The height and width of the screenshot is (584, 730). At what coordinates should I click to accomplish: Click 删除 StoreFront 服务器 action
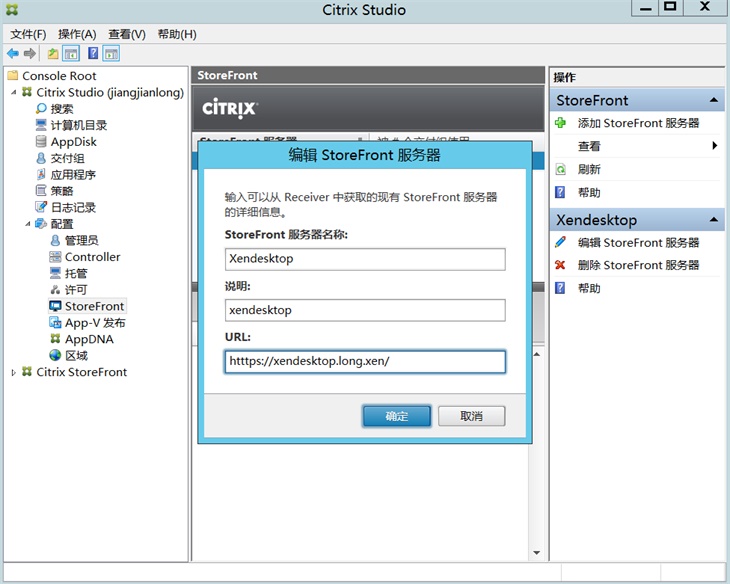pos(638,265)
